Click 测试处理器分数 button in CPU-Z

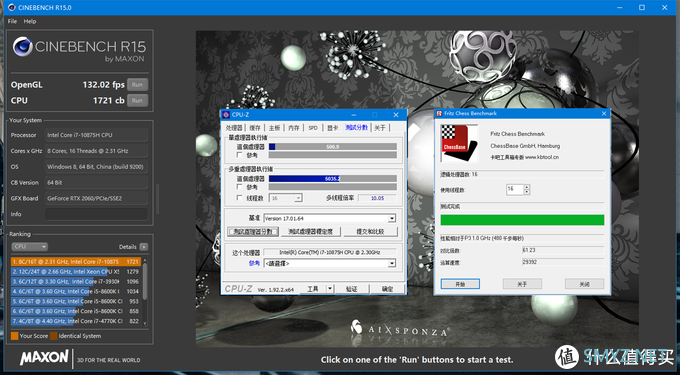(253, 232)
